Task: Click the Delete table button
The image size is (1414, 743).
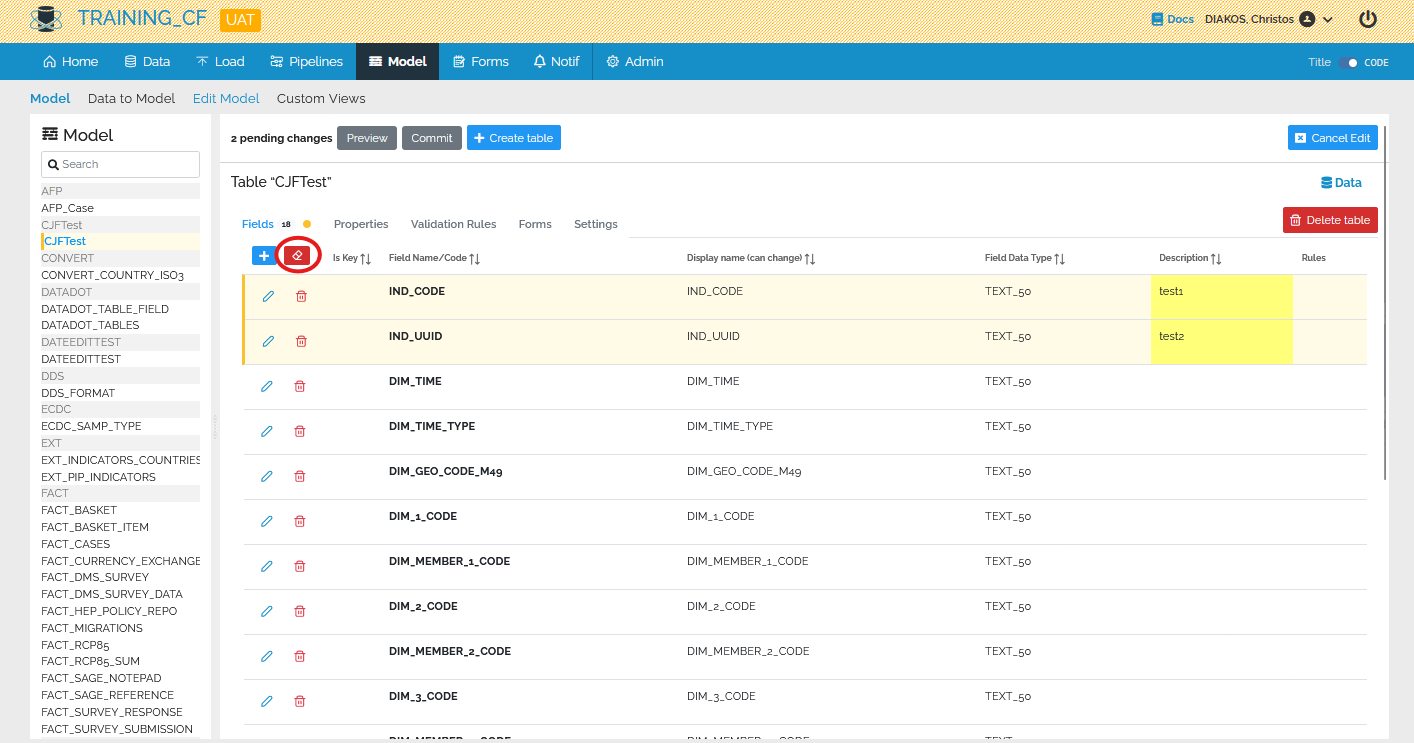Action: [x=1329, y=220]
